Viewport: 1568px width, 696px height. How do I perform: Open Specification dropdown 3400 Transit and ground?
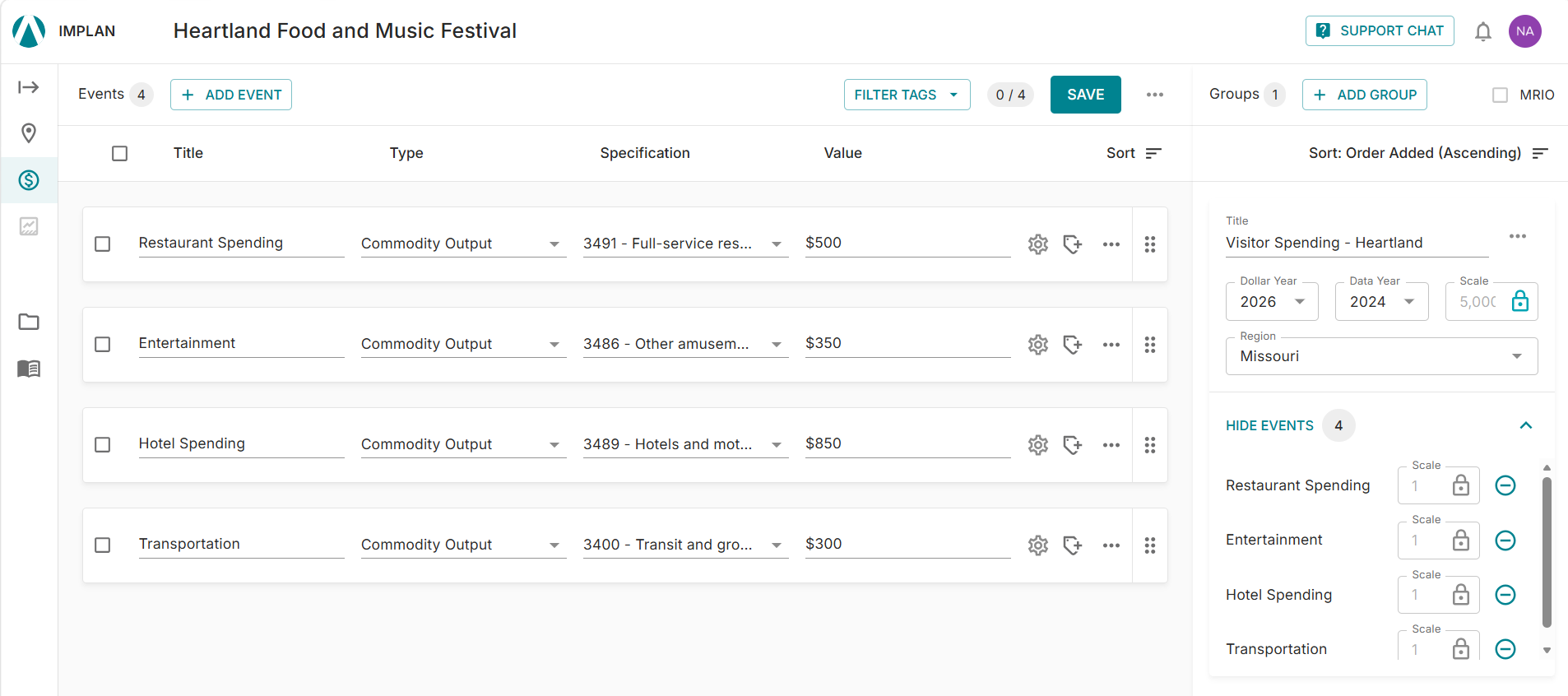[685, 545]
